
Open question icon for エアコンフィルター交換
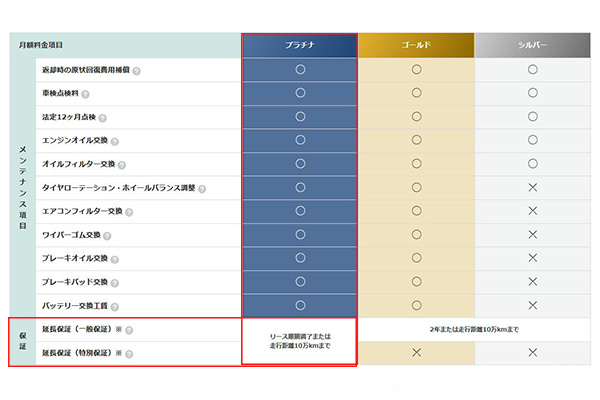[129, 212]
